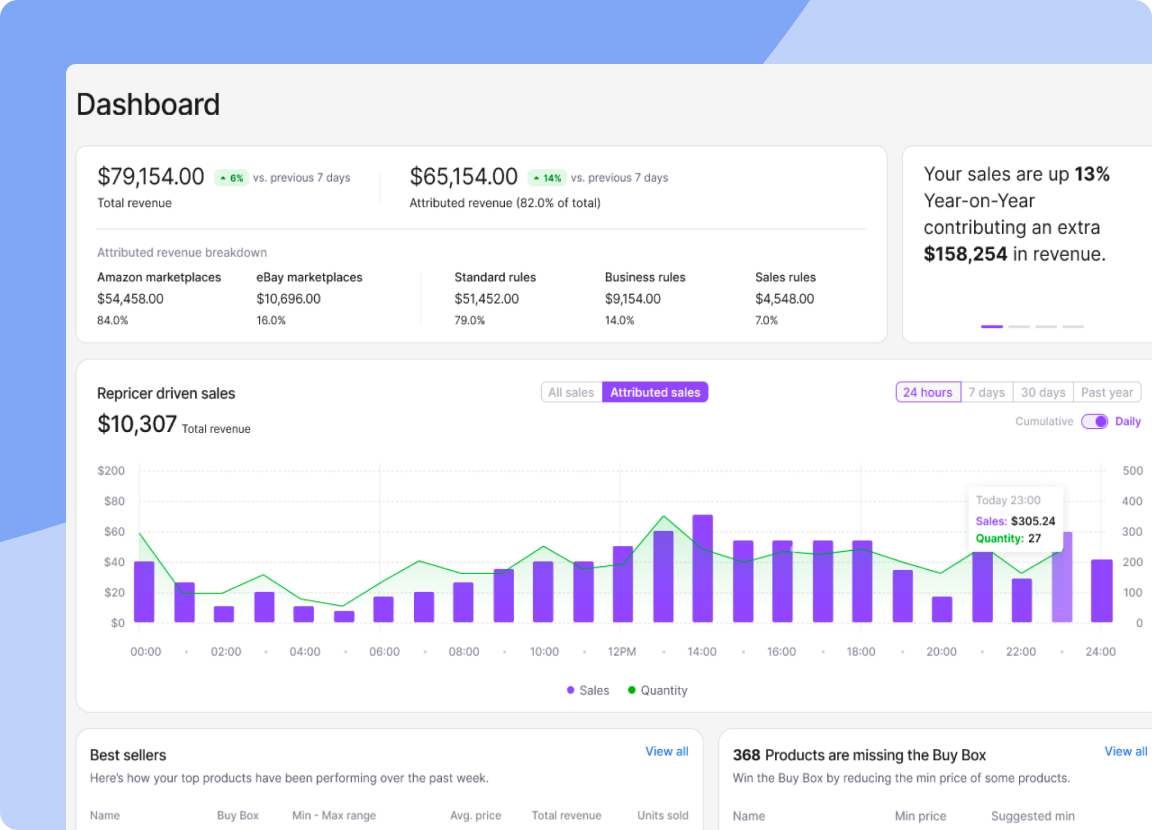The image size is (1152, 830).
Task: Sort best sellers by Units sold column
Action: click(662, 815)
